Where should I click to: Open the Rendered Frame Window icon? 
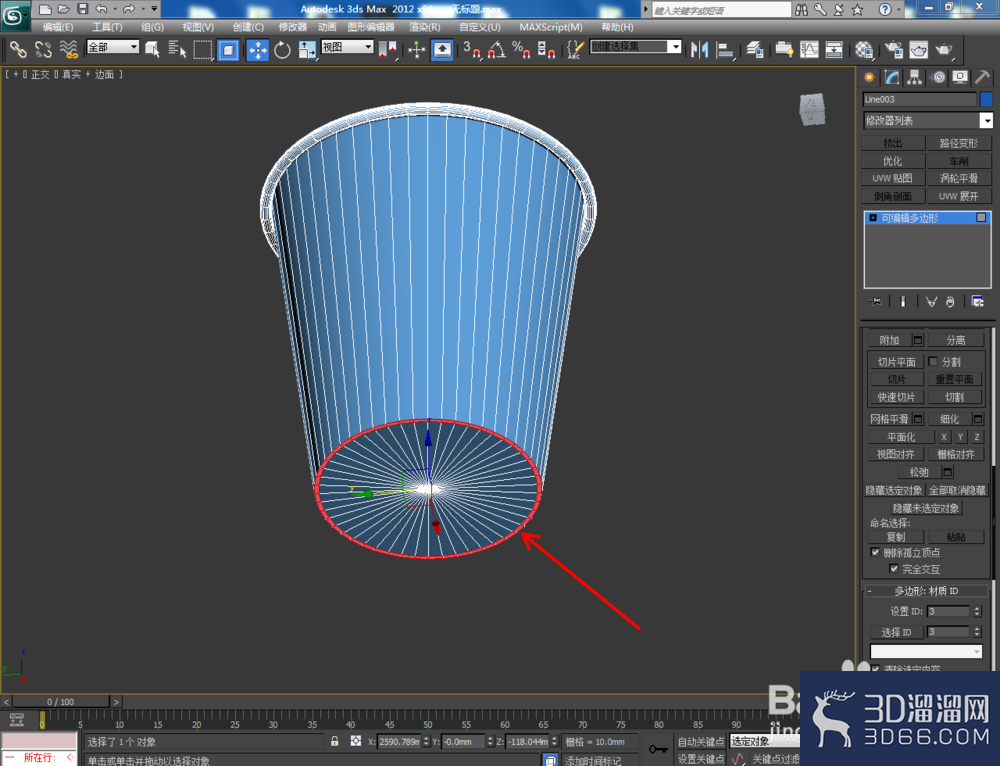(x=918, y=49)
